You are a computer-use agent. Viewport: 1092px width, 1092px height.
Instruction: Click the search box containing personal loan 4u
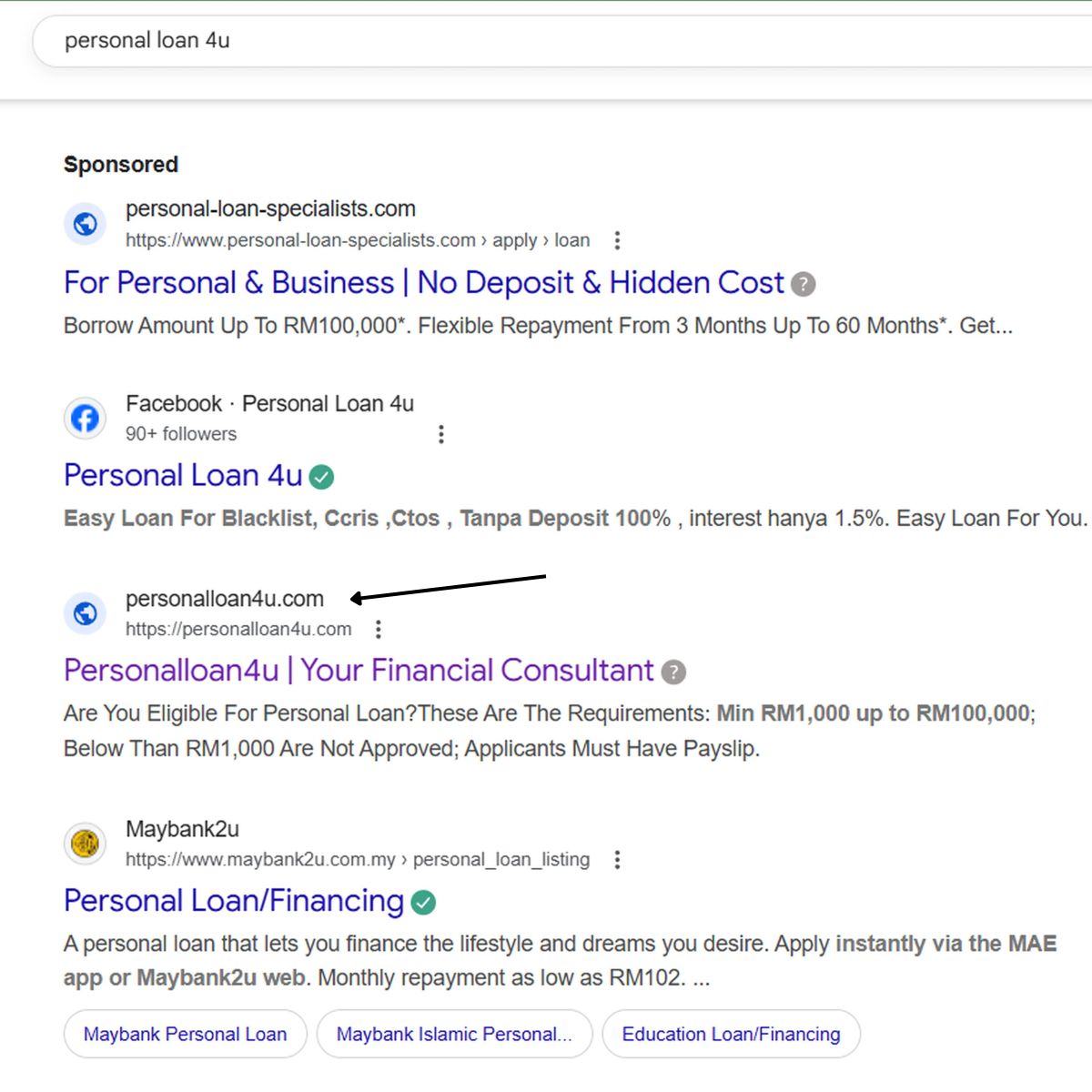546,40
